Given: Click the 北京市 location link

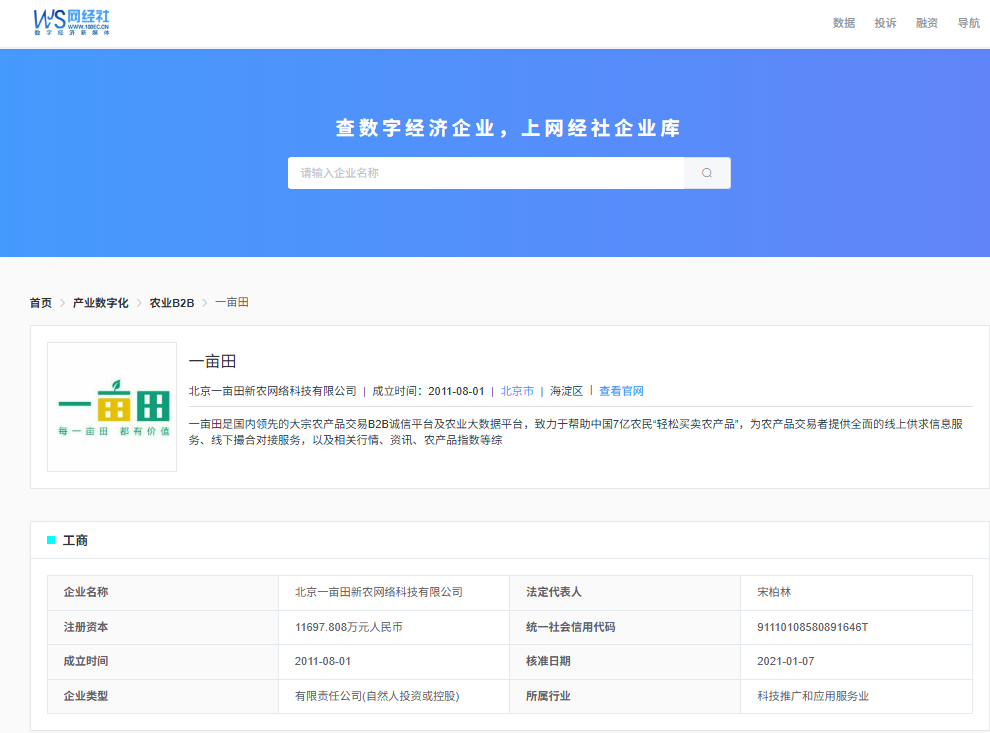Looking at the screenshot, I should point(517,391).
